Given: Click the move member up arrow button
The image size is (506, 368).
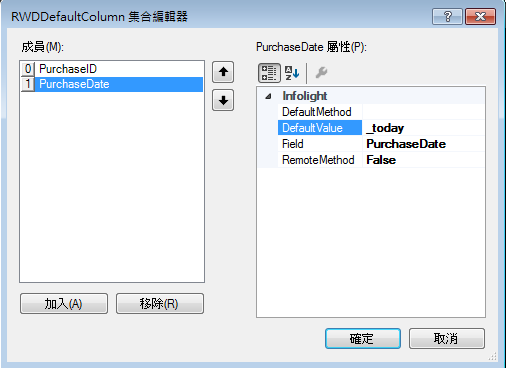Looking at the screenshot, I should pyautogui.click(x=223, y=72).
